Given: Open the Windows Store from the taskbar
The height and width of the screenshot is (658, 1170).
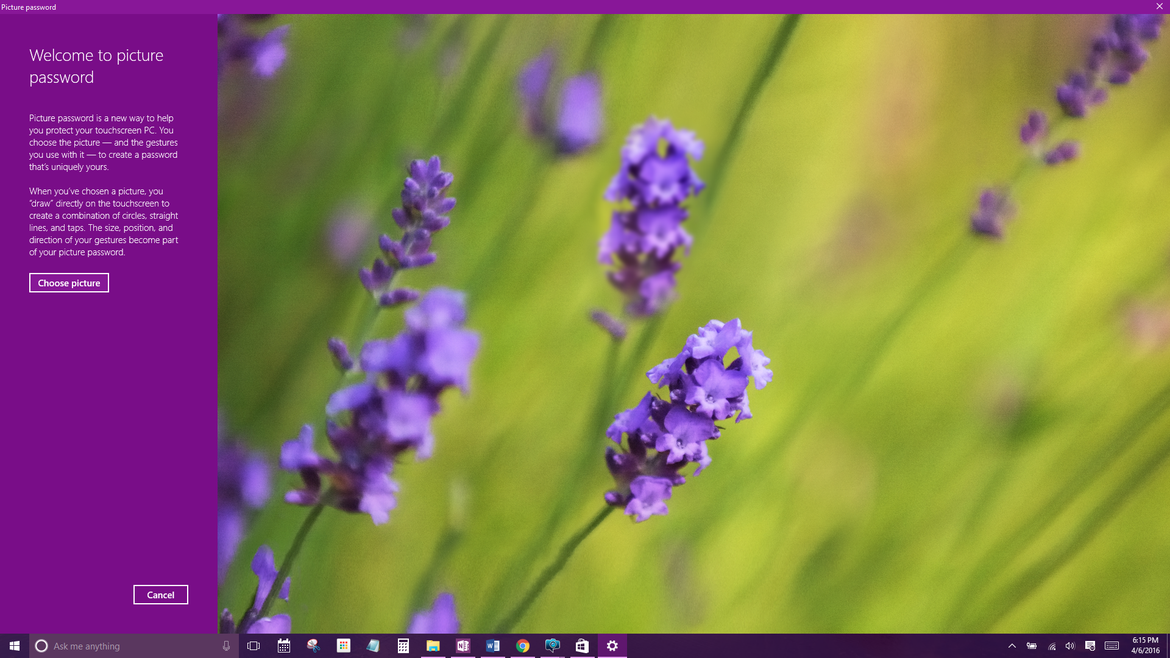Looking at the screenshot, I should click(581, 646).
